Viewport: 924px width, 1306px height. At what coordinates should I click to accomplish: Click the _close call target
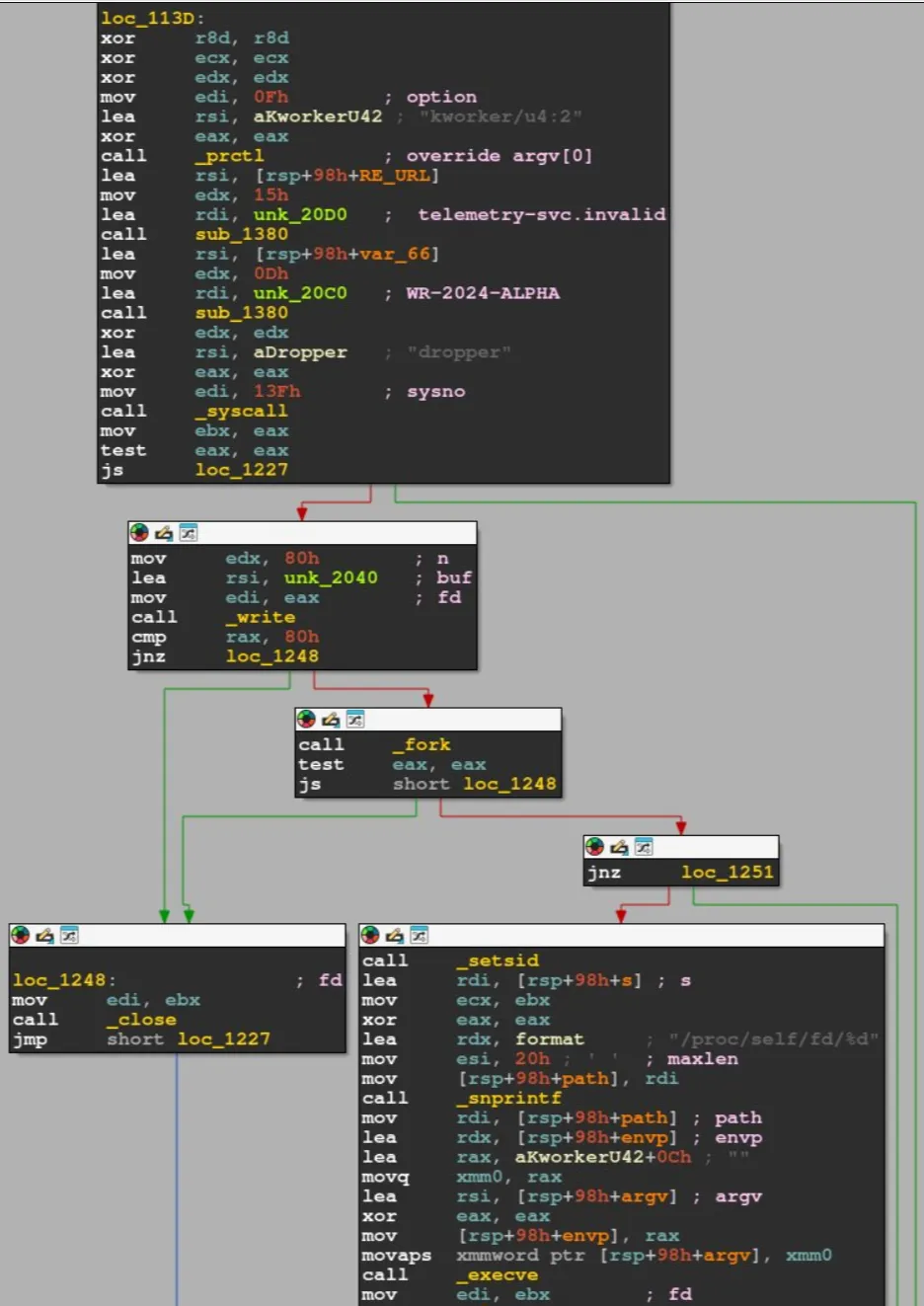141,1020
